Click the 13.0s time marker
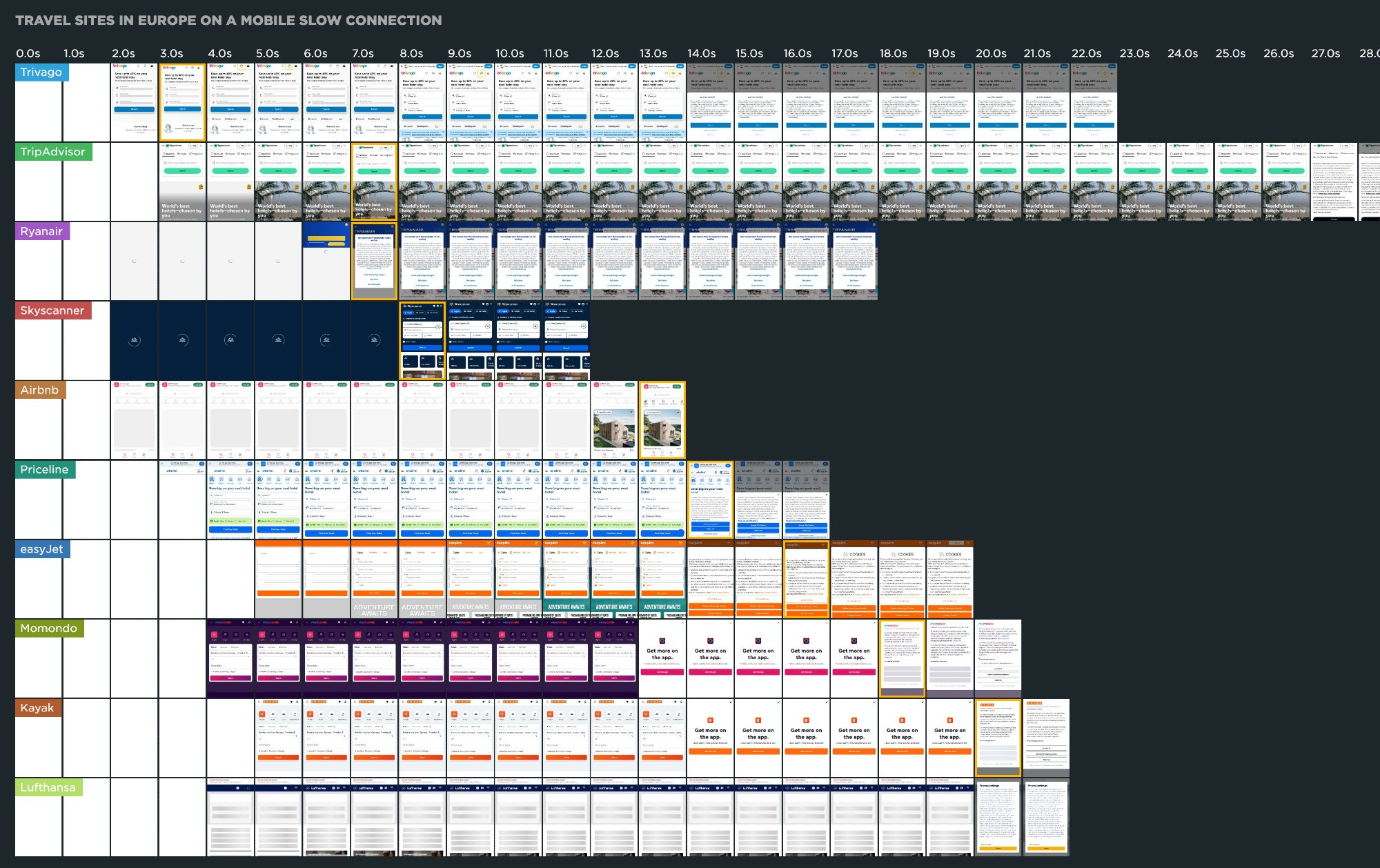Image resolution: width=1380 pixels, height=868 pixels. pyautogui.click(x=653, y=53)
